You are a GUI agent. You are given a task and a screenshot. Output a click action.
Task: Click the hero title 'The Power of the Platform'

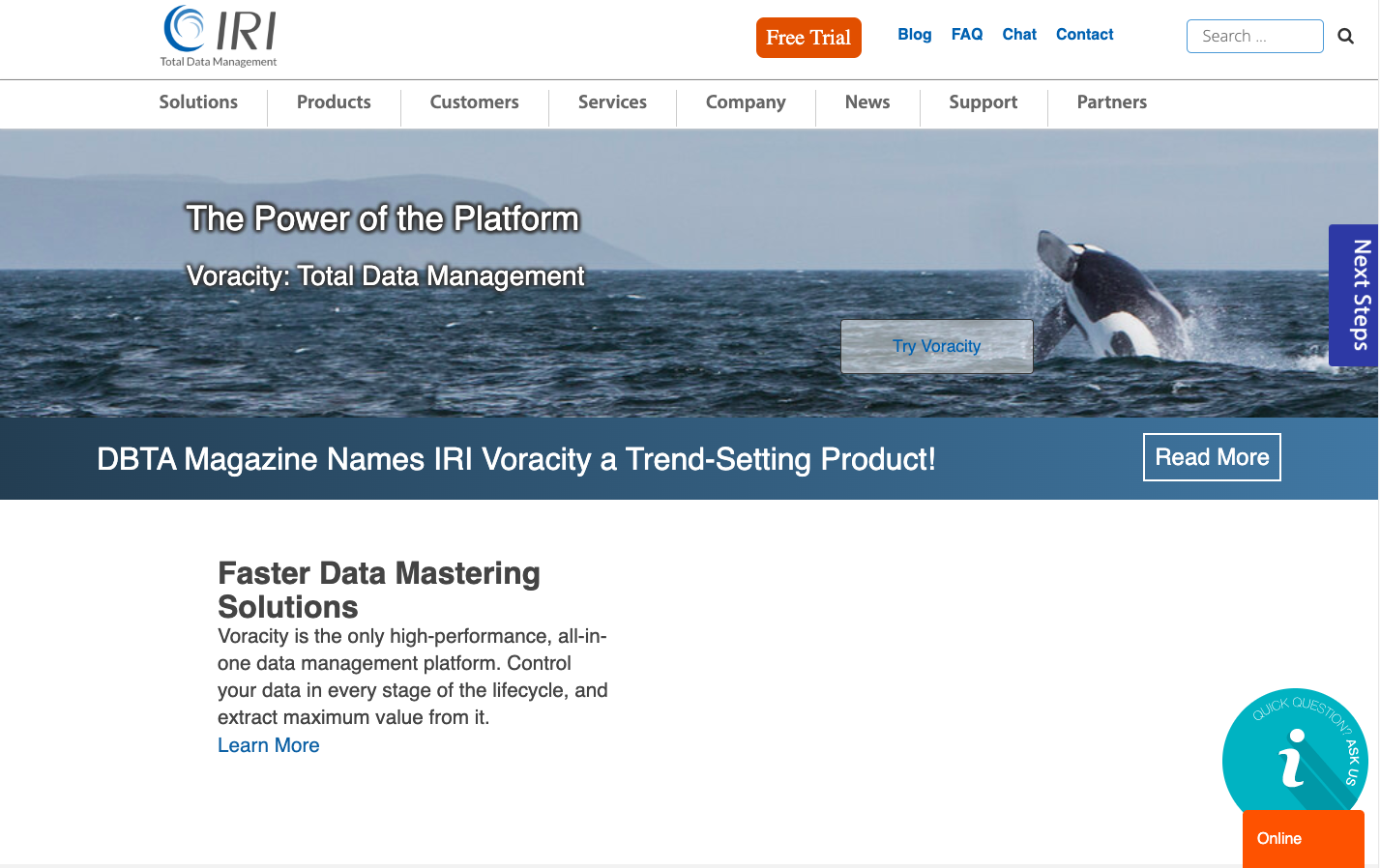coord(383,218)
